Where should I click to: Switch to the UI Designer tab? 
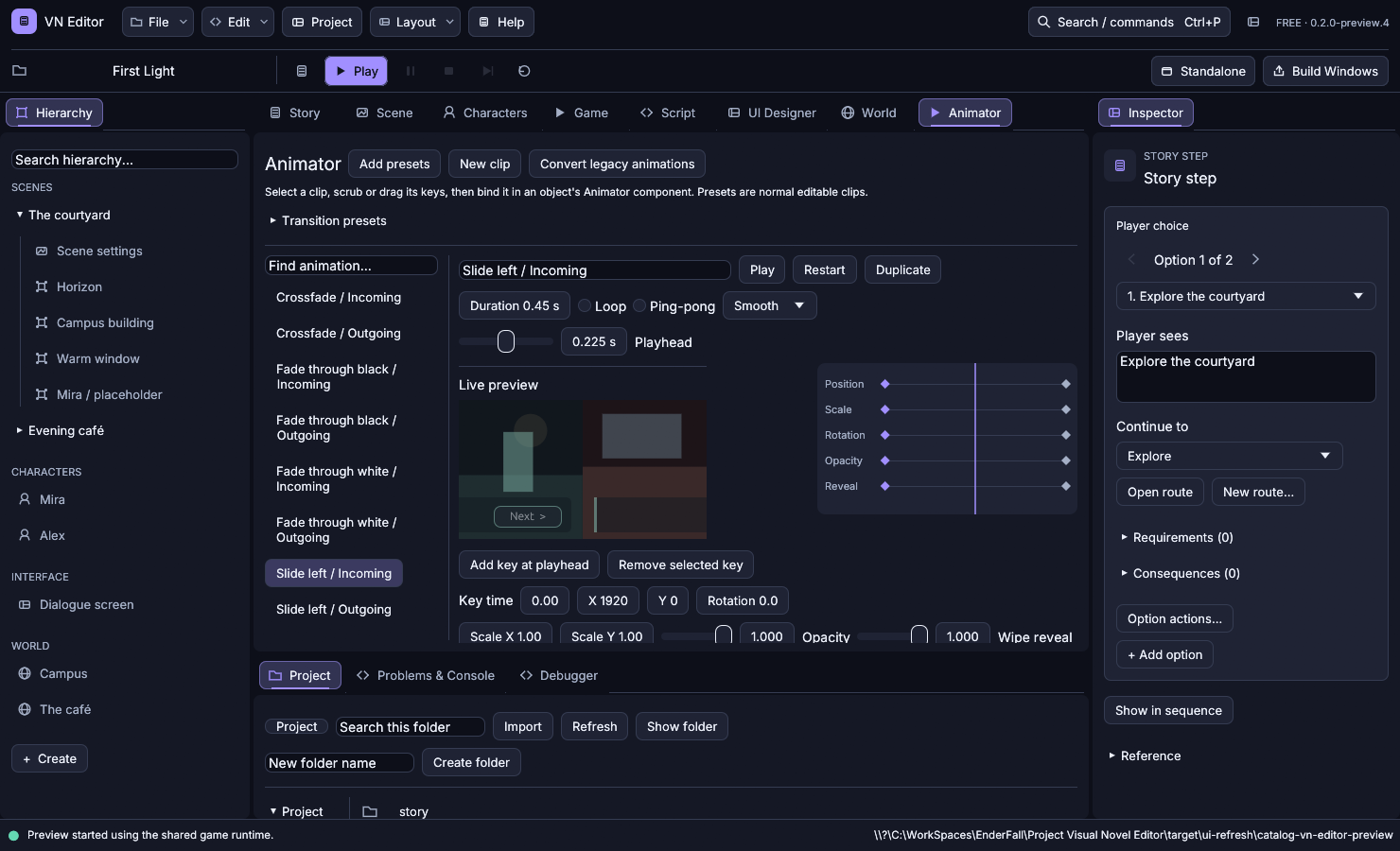coord(772,113)
